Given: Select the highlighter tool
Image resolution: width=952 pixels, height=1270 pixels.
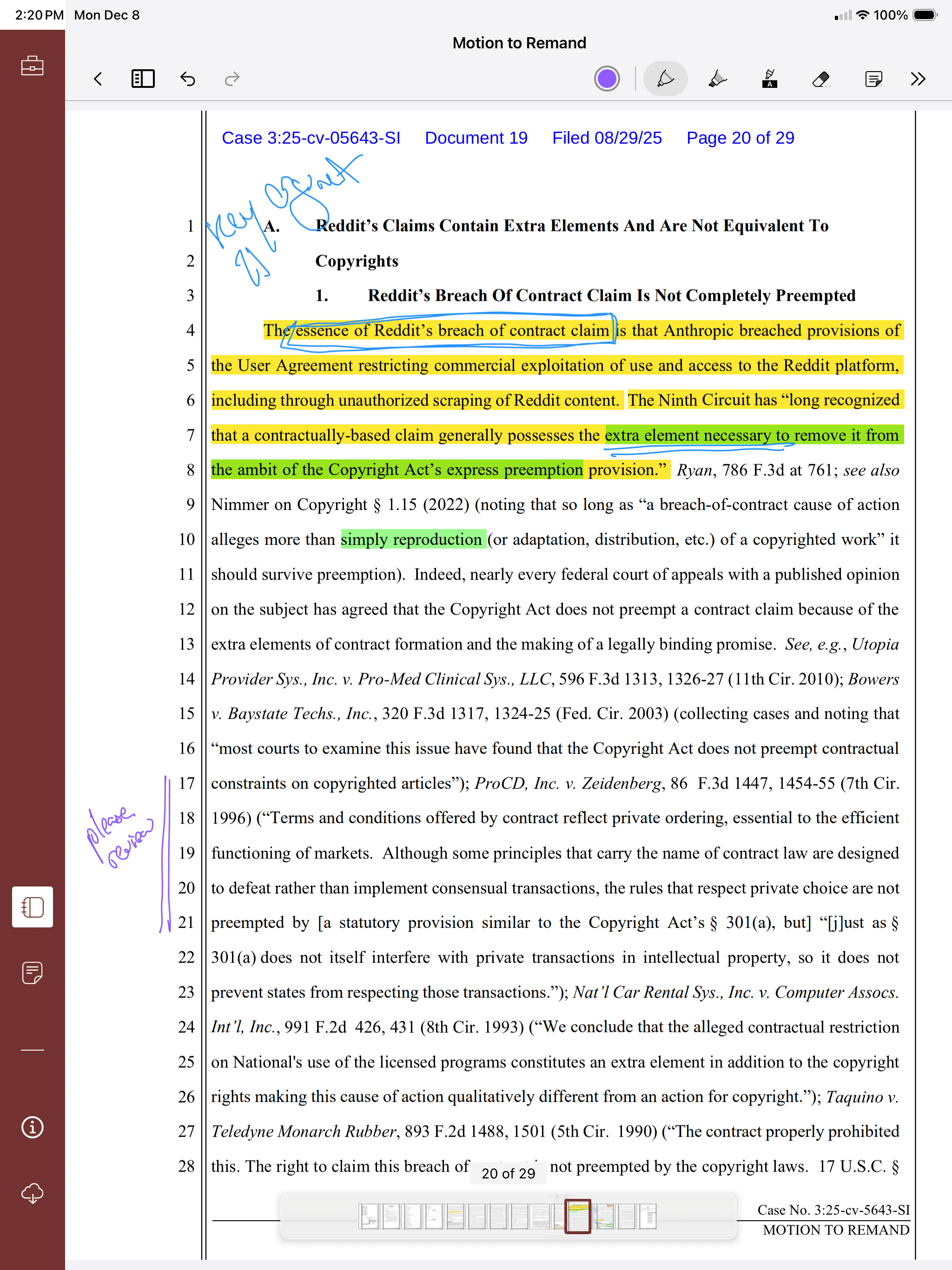Looking at the screenshot, I should coord(717,79).
